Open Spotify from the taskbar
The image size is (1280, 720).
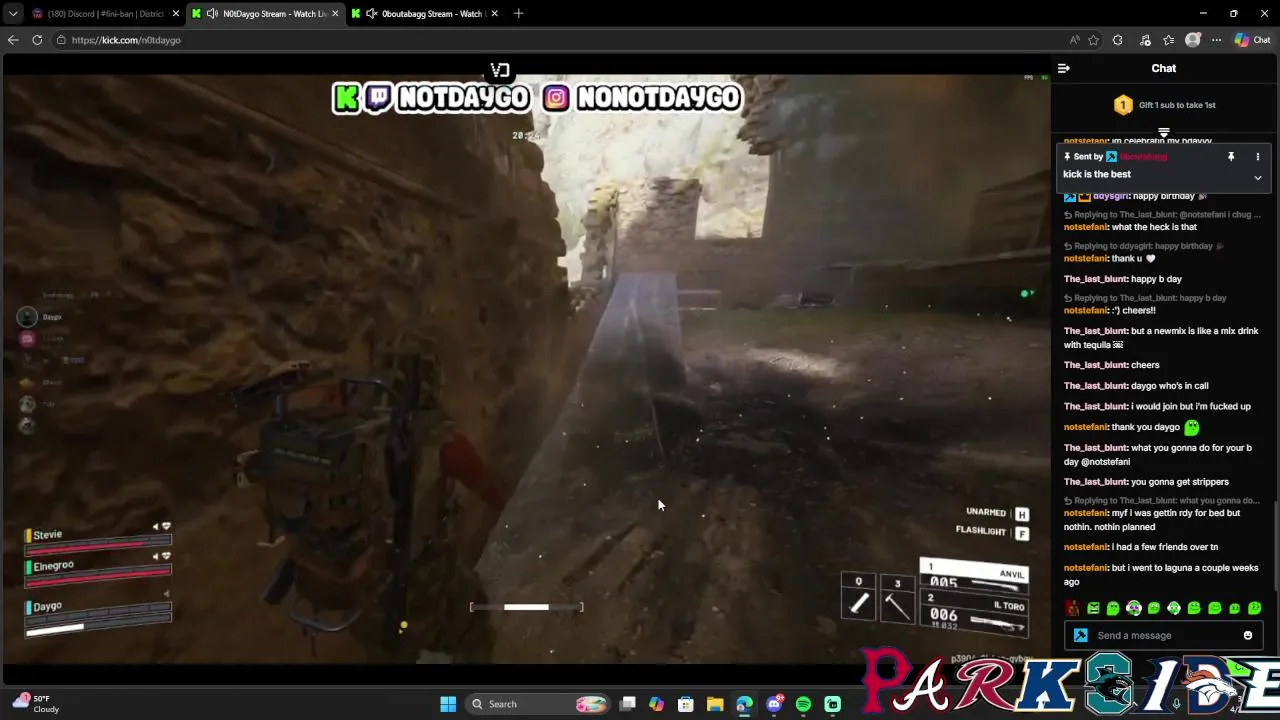tap(803, 704)
